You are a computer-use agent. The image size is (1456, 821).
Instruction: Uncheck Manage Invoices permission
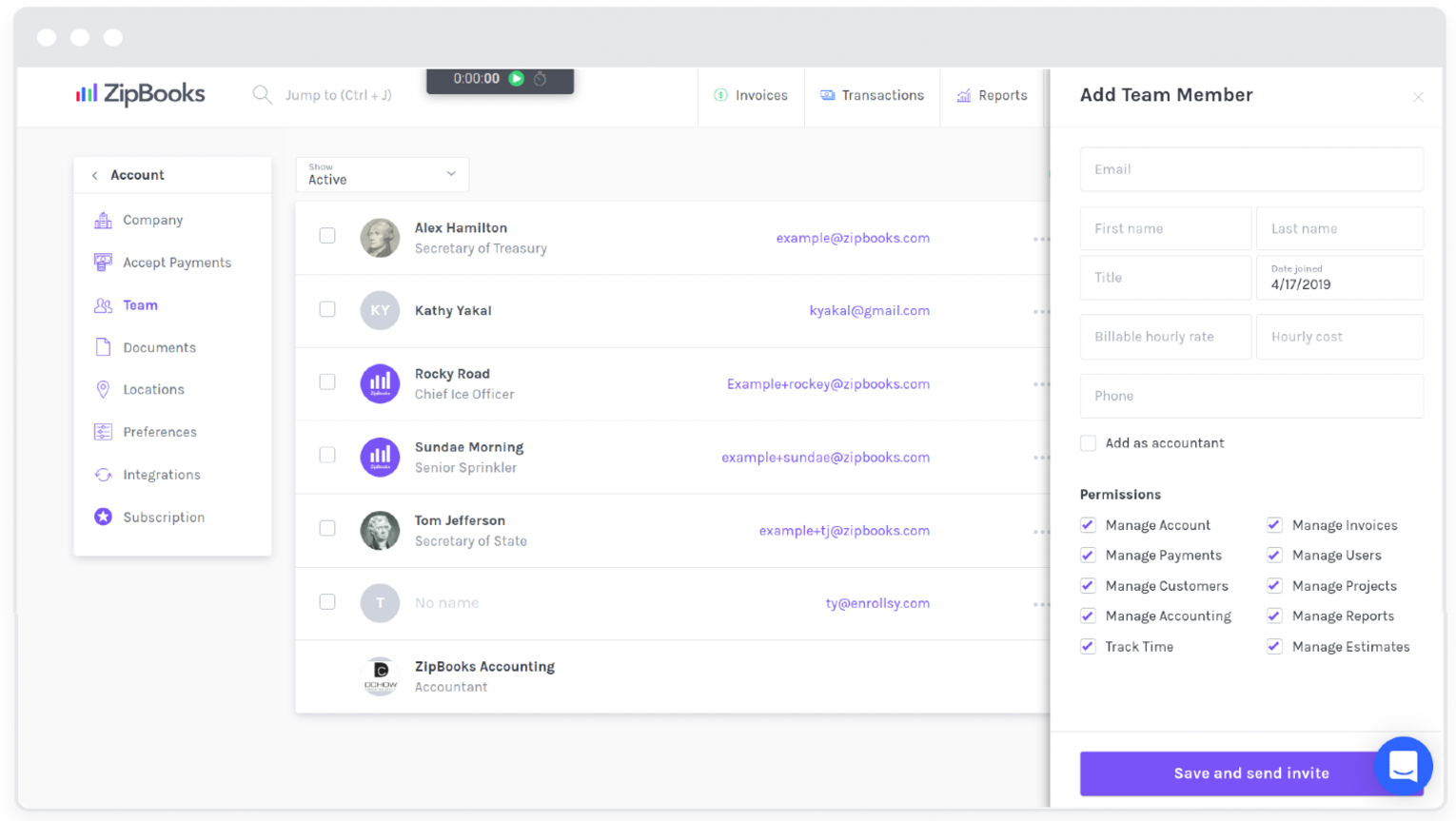[1274, 525]
